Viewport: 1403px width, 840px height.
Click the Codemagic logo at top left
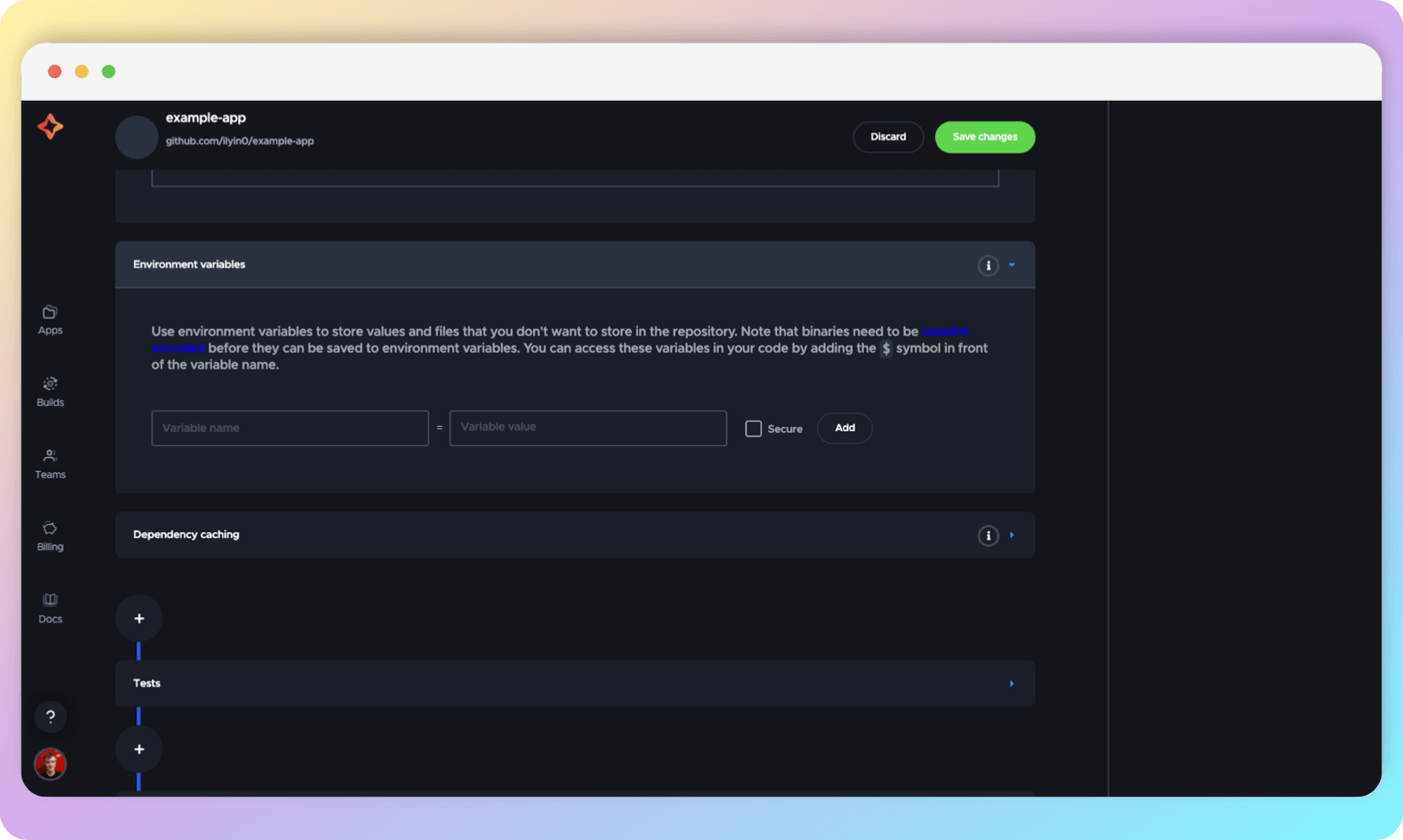50,127
